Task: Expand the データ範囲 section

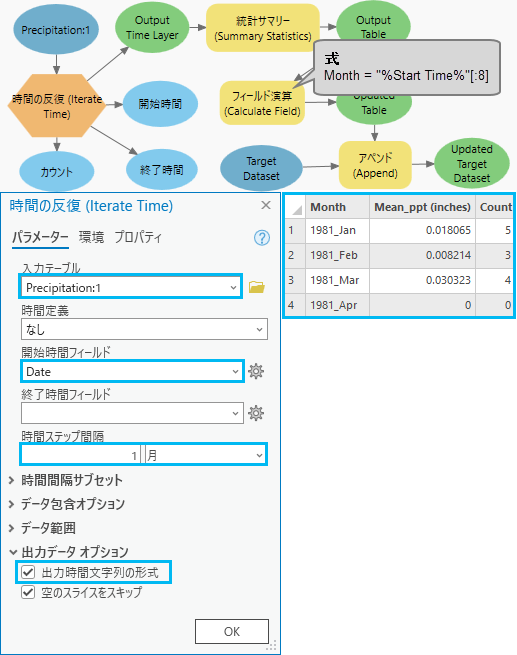Action: pos(42,528)
